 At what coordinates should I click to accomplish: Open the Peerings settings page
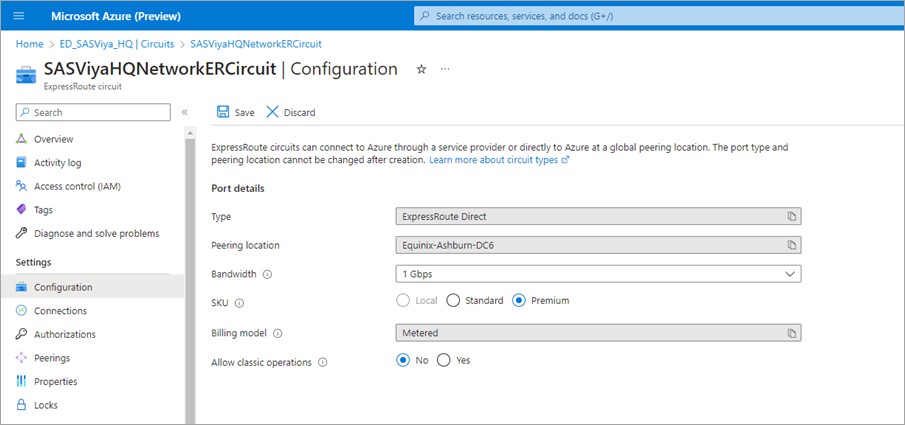pos(50,358)
